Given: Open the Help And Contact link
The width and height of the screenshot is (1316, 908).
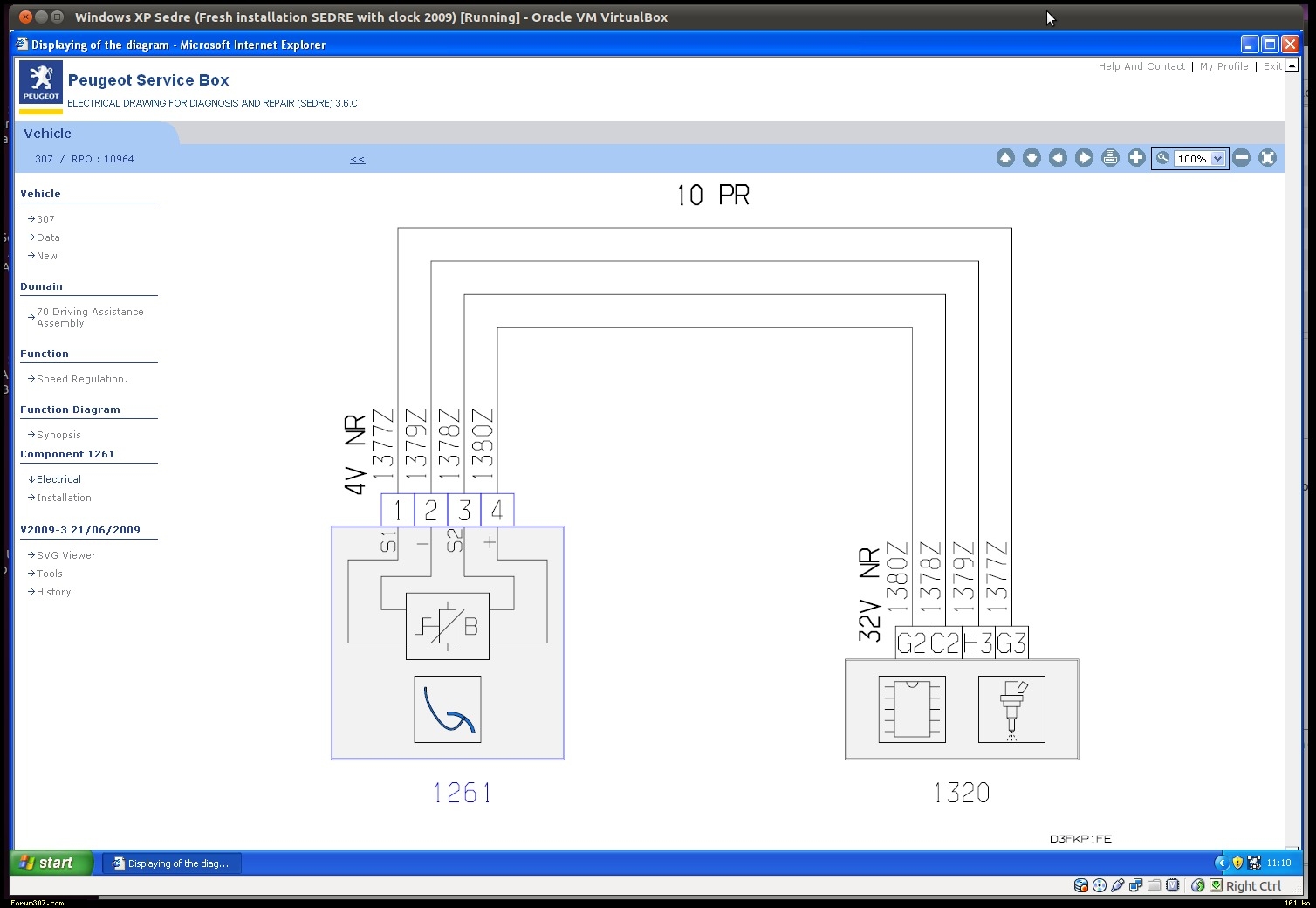Looking at the screenshot, I should click(x=1141, y=66).
